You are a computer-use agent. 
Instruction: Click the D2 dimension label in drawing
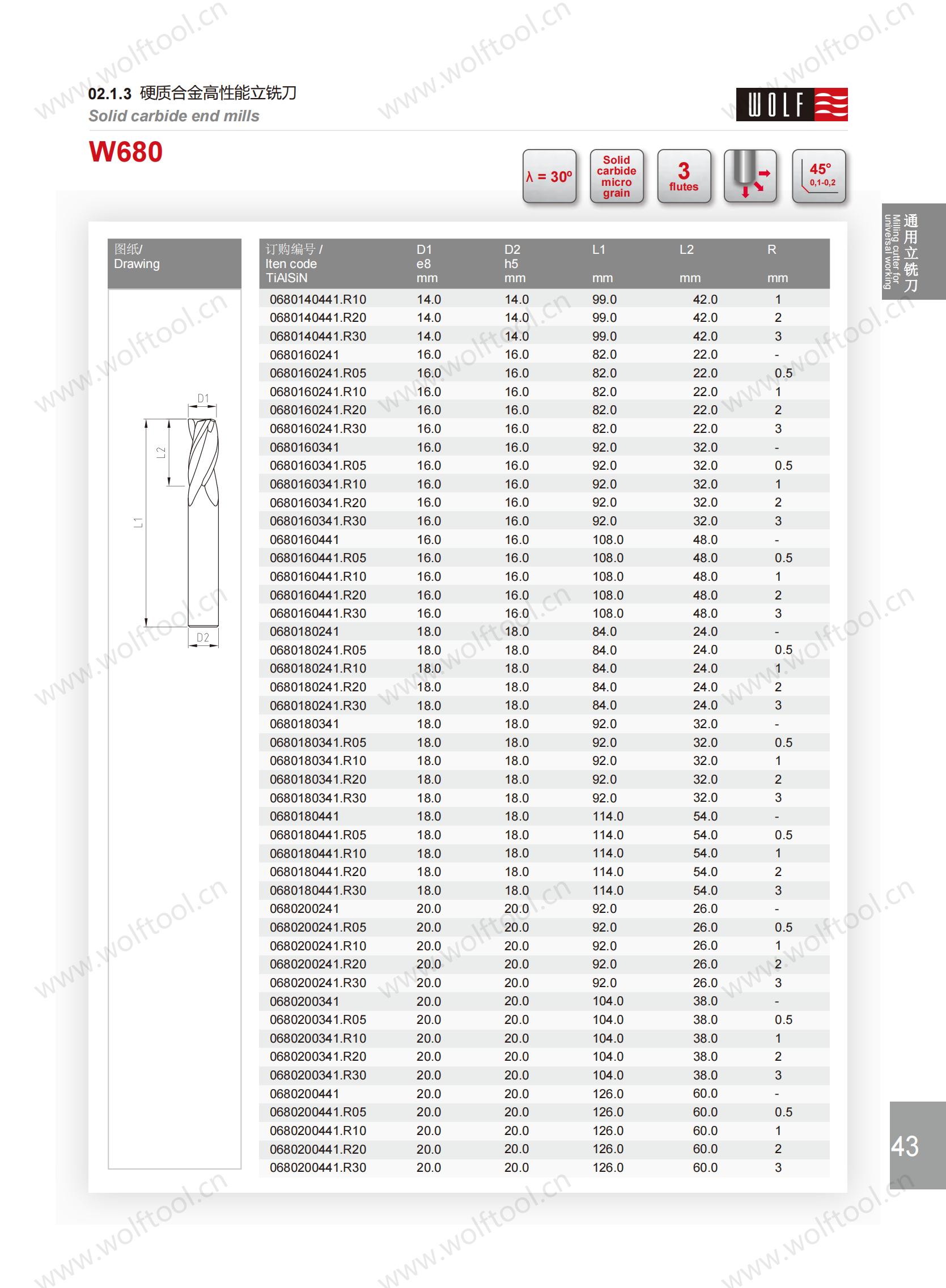pyautogui.click(x=203, y=637)
